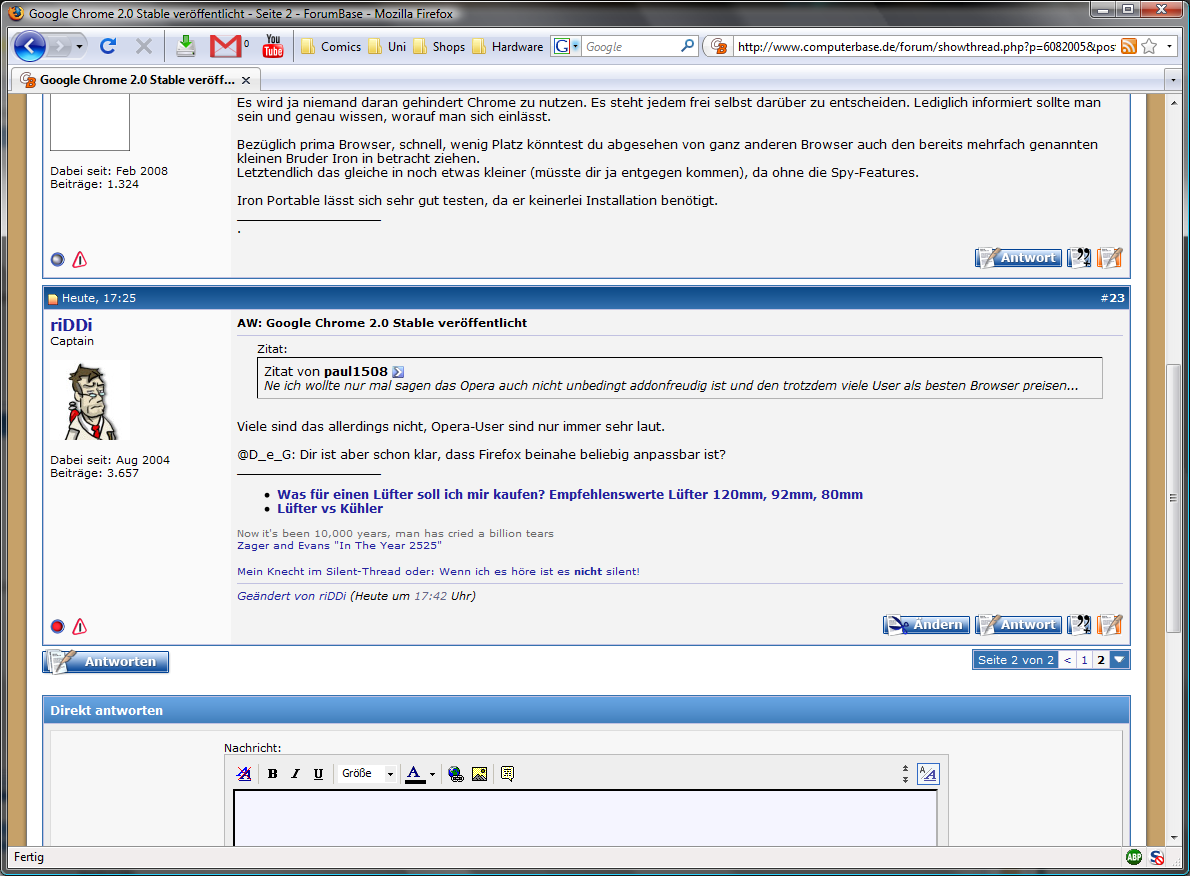The height and width of the screenshot is (876, 1190).
Task: Toggle underline formatting
Action: (318, 774)
